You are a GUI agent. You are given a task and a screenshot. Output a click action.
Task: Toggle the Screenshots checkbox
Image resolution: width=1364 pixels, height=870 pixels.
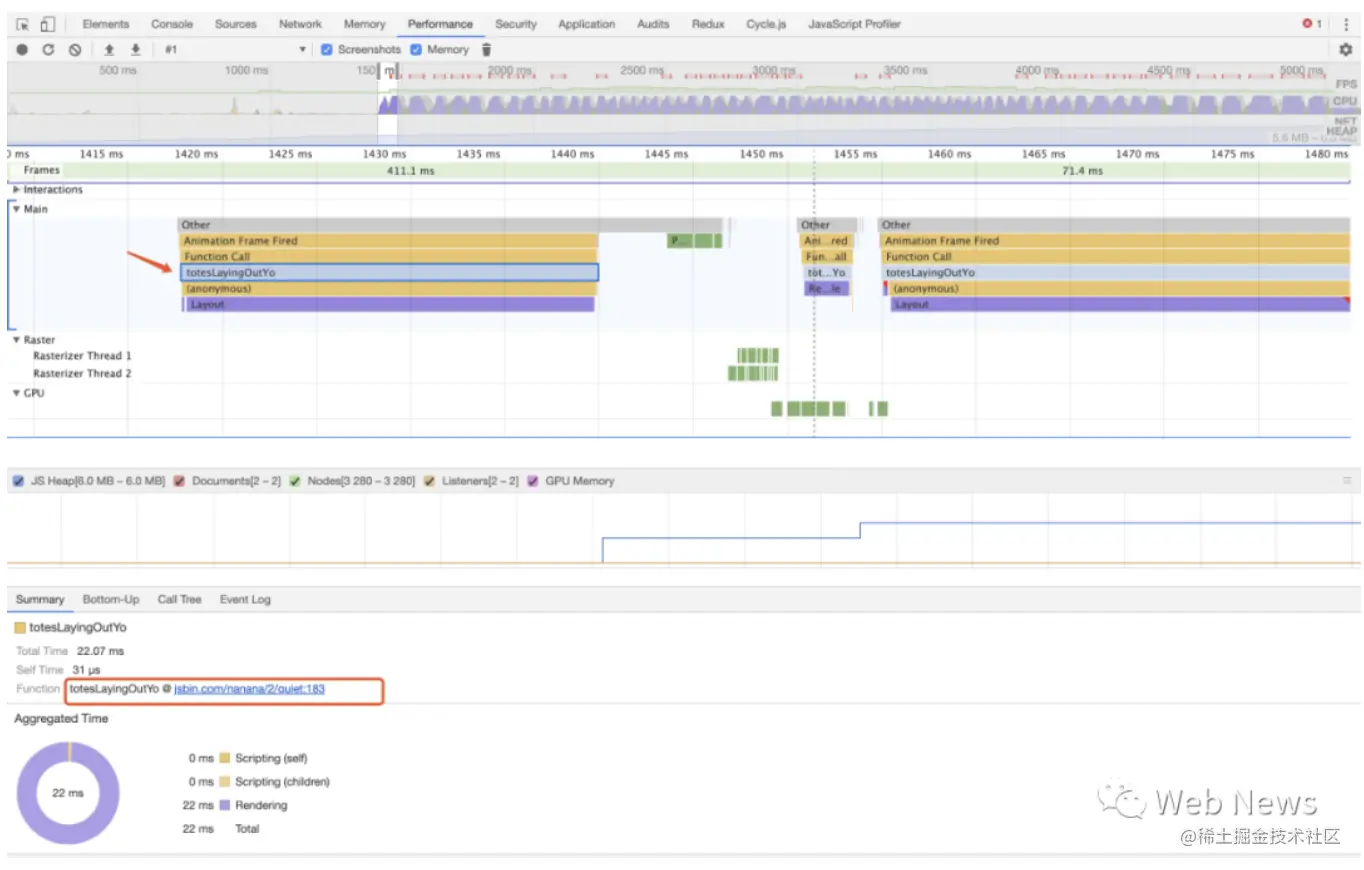327,49
